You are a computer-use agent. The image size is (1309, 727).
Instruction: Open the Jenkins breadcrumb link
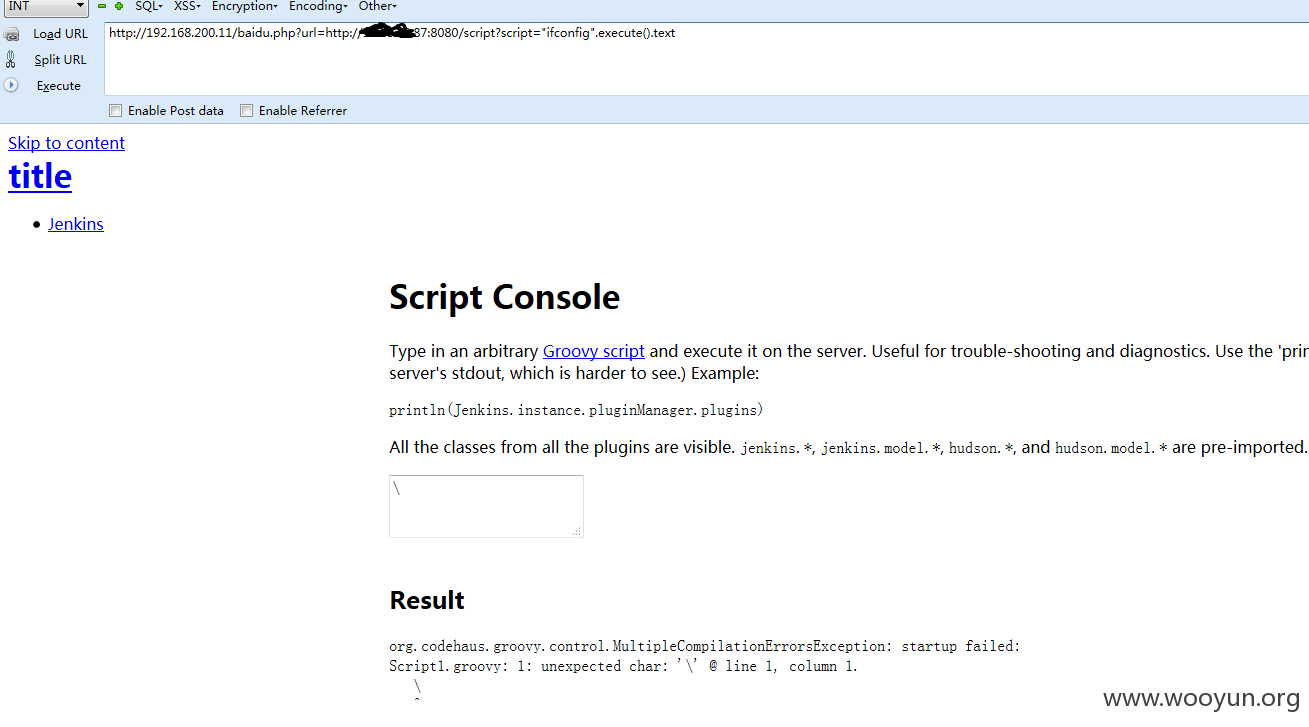(76, 224)
